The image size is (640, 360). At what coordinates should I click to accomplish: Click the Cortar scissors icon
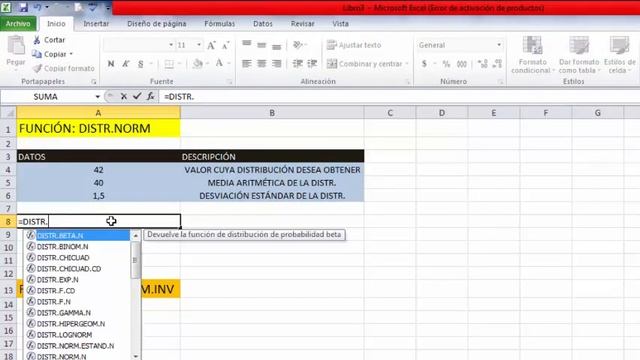click(x=37, y=40)
